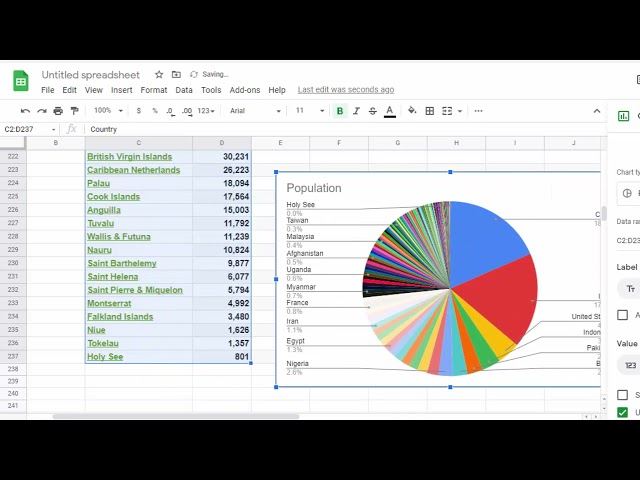Viewport: 640px width, 480px height.
Task: Open the Holy See link in column C
Action: tap(105, 357)
